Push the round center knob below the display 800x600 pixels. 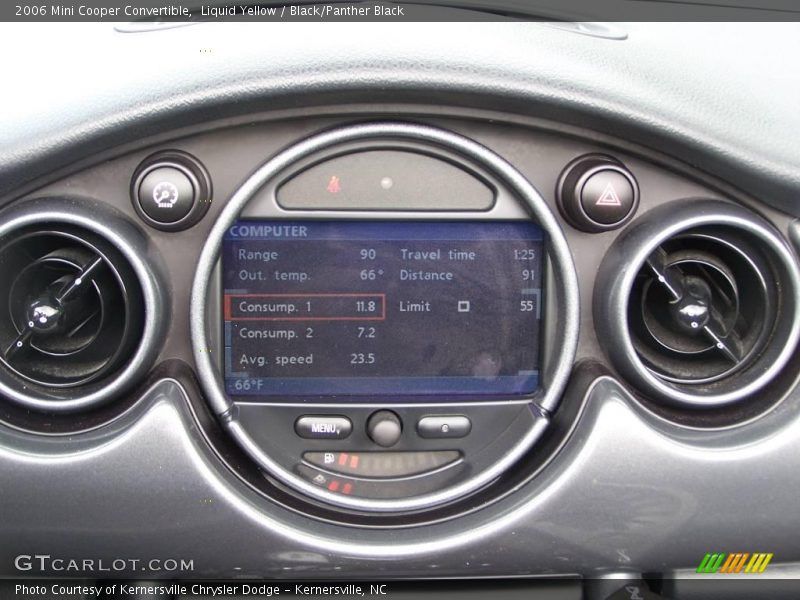(x=384, y=428)
